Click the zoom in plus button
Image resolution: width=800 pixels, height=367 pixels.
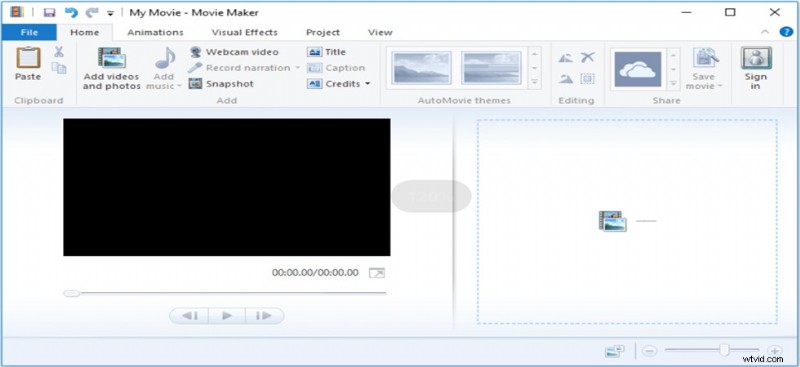[774, 351]
